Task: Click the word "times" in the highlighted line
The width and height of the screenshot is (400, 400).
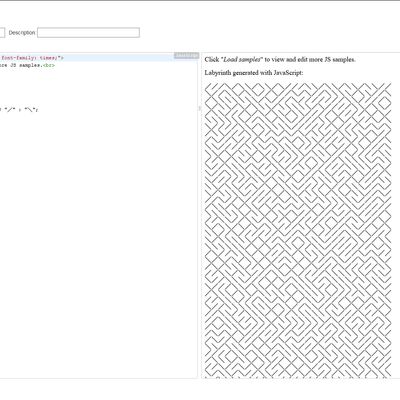Action: [x=48, y=58]
